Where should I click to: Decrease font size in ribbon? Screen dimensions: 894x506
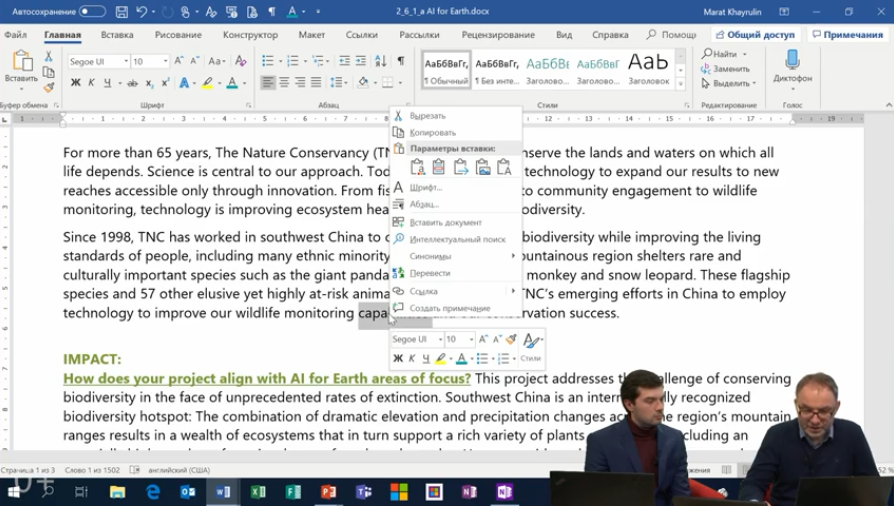[194, 61]
